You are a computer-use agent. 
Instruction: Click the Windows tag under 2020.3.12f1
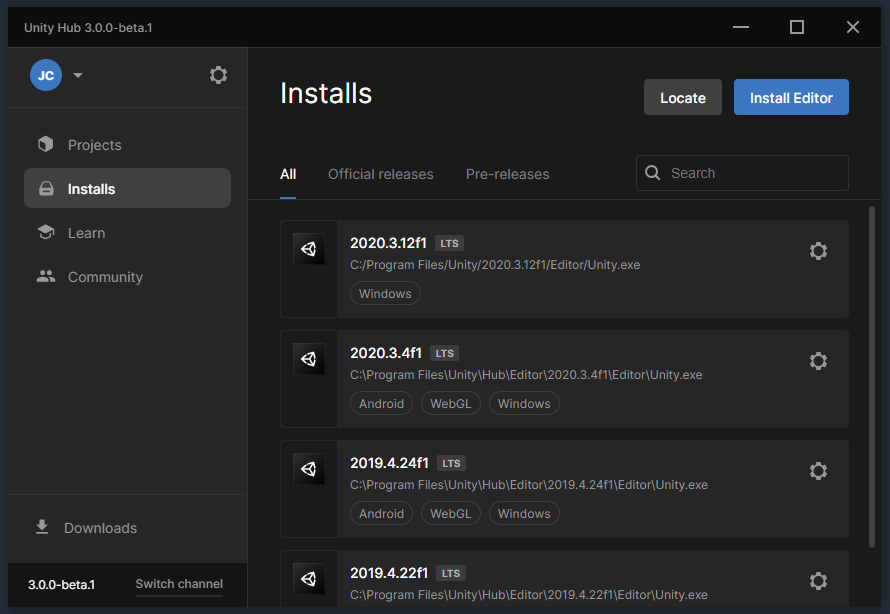click(x=385, y=293)
